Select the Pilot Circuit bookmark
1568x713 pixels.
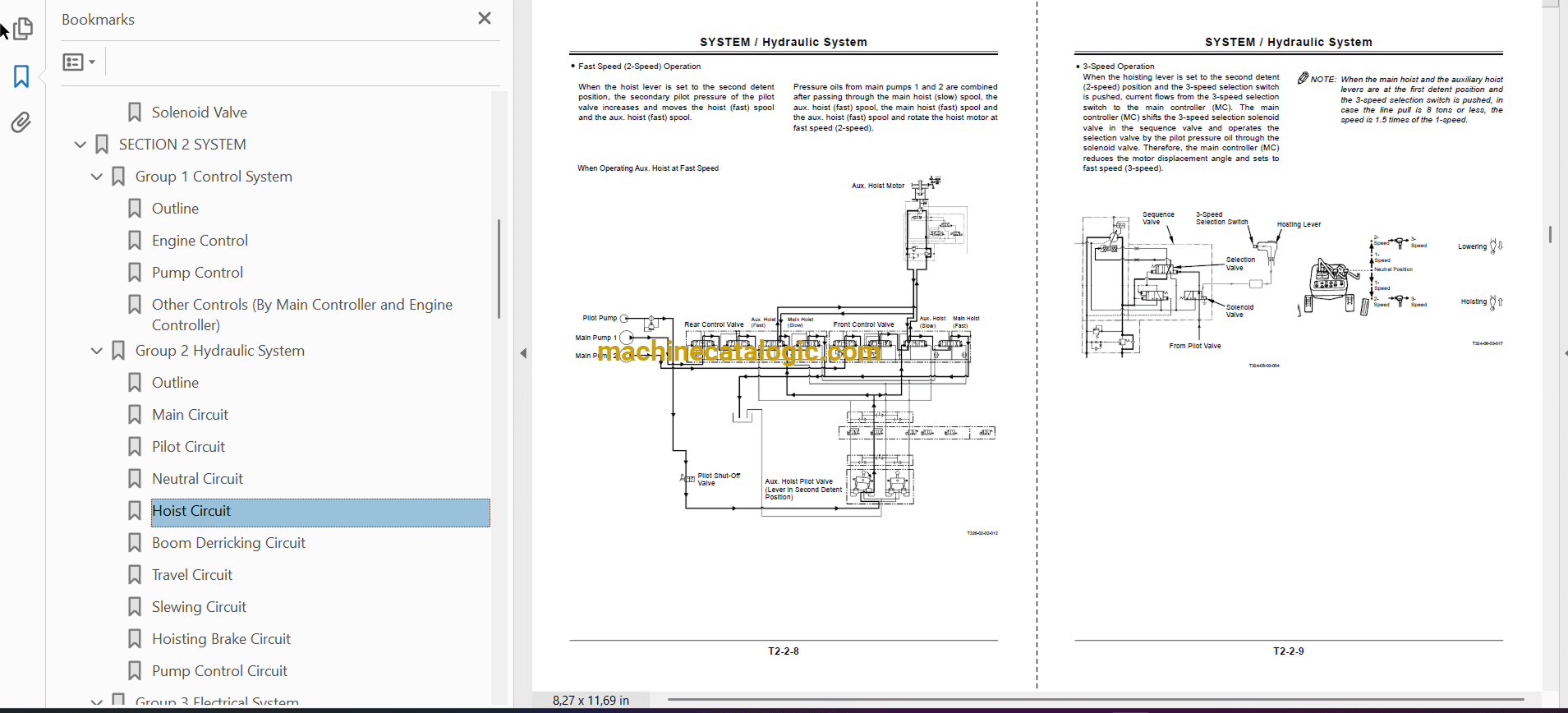(188, 447)
